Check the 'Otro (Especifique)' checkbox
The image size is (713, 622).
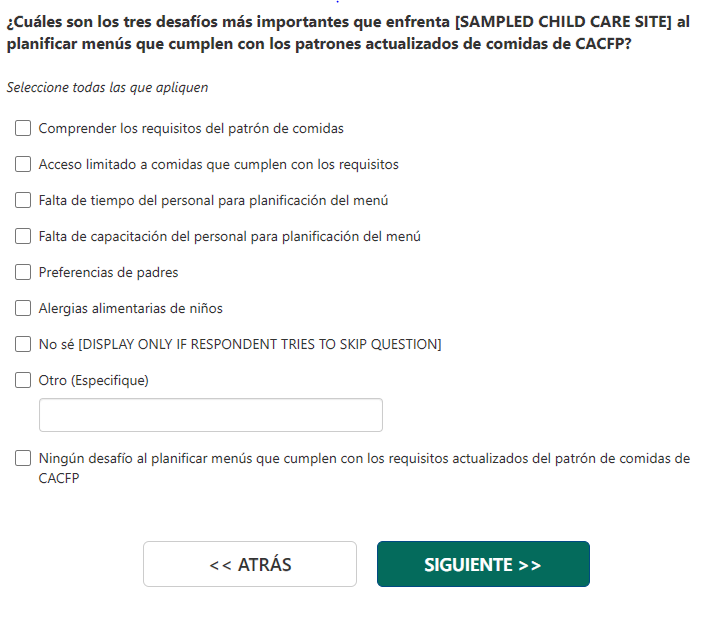[23, 380]
